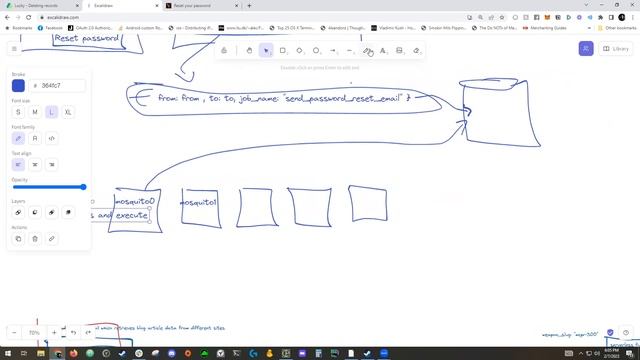Select the Hand panning tool
The image size is (640, 360).
(x=249, y=51)
